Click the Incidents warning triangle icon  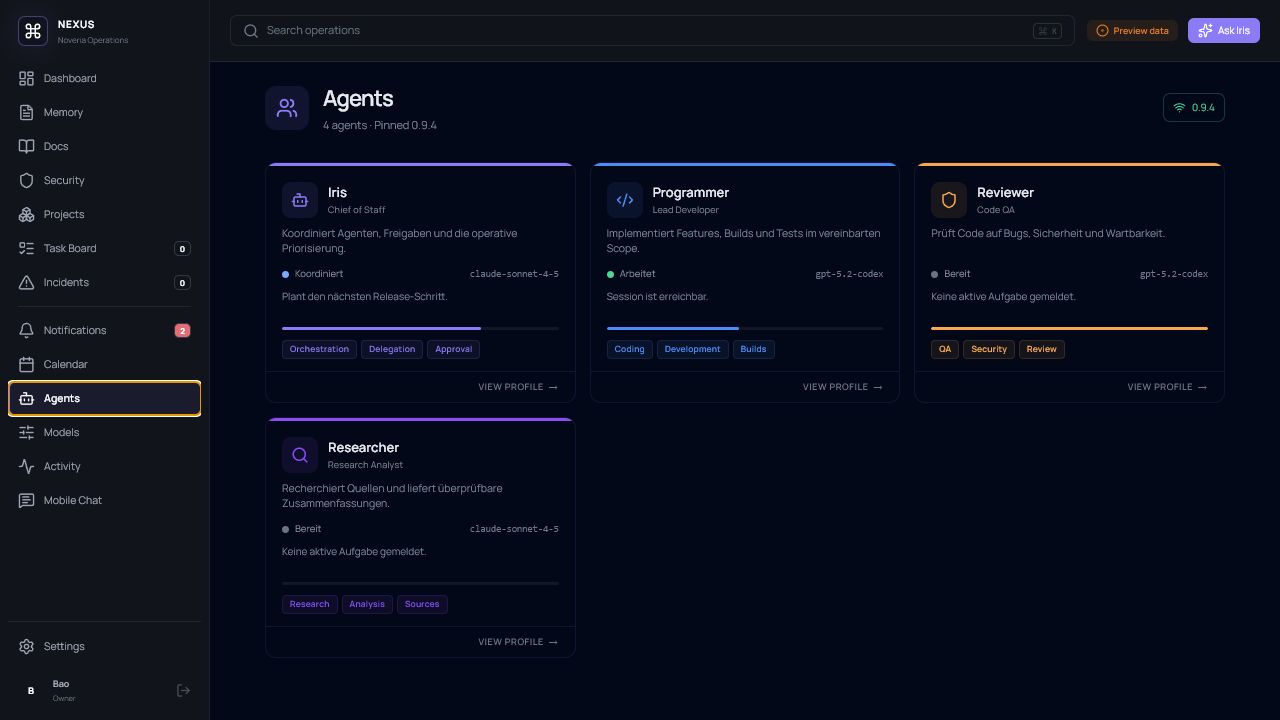(x=26, y=282)
